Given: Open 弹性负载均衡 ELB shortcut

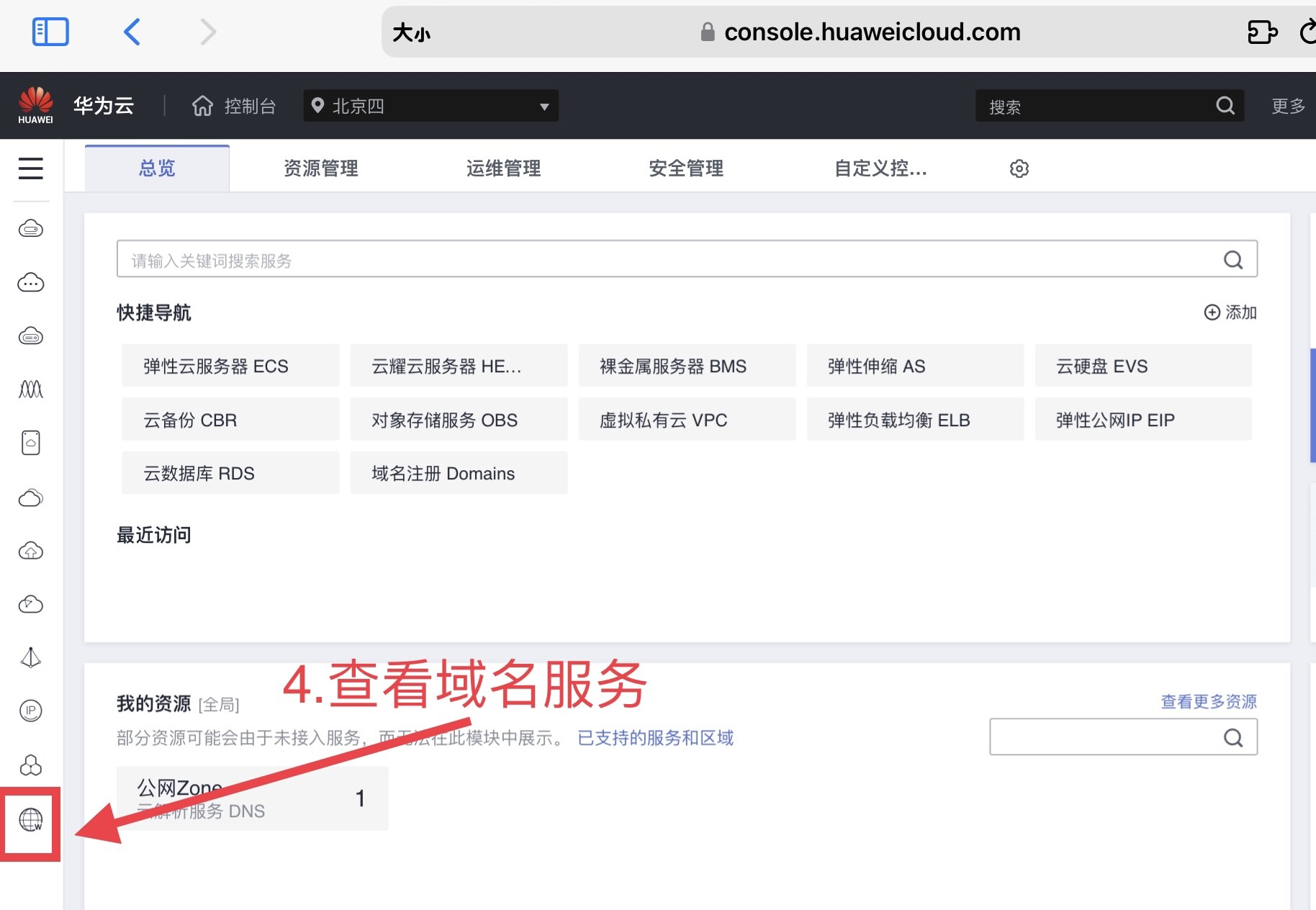Looking at the screenshot, I should coord(915,420).
